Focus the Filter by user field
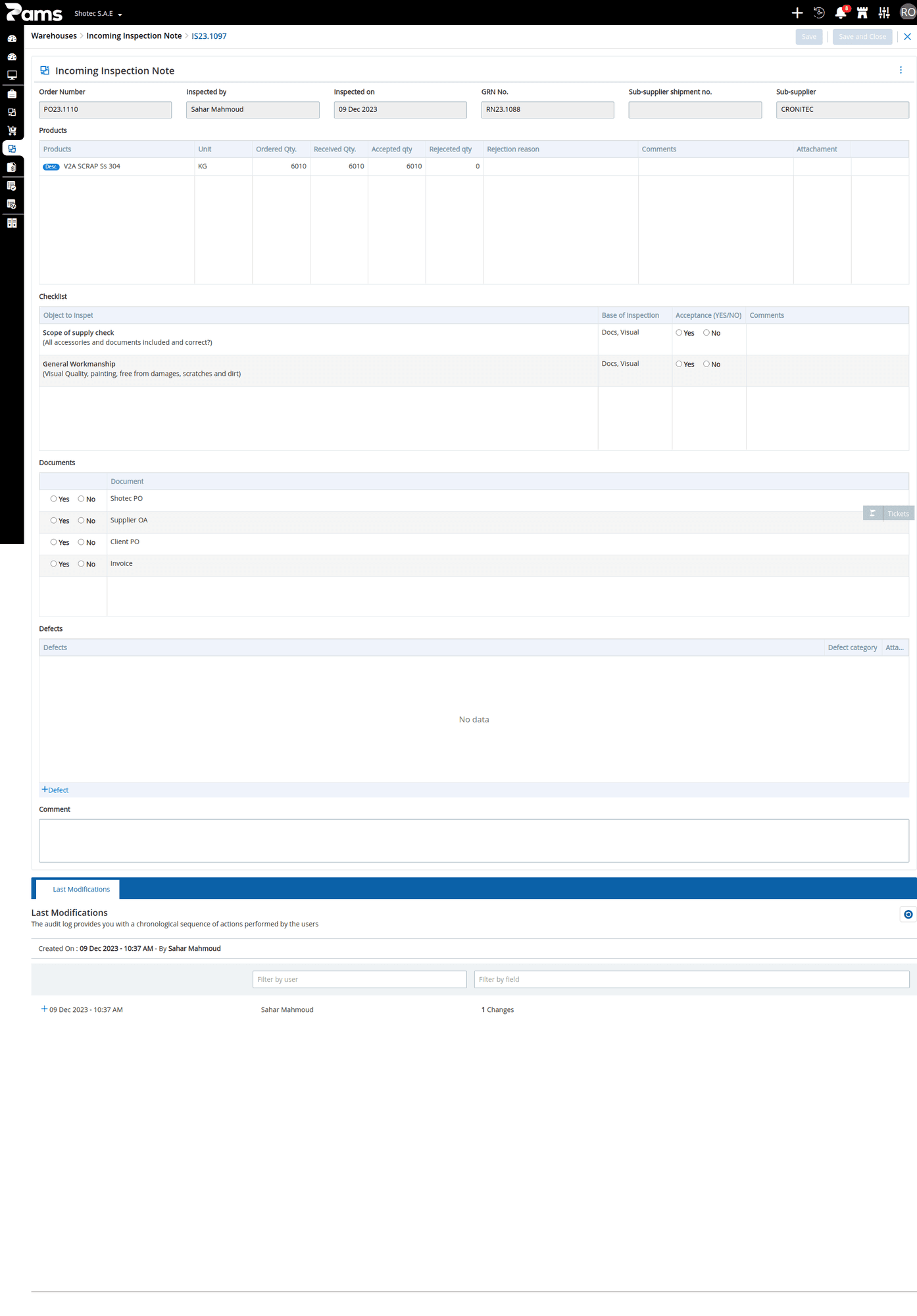This screenshot has height=1316, width=917. pos(360,979)
